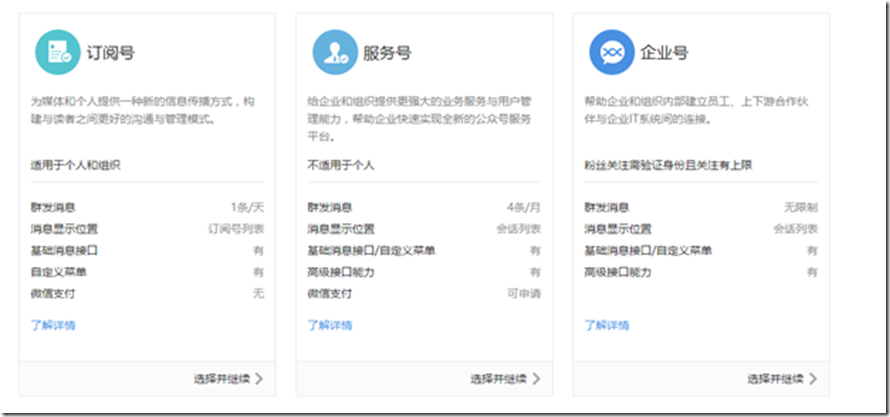The height and width of the screenshot is (417, 890).
Task: Click 消息显示位置 label in 服务号 card
Action: click(341, 229)
